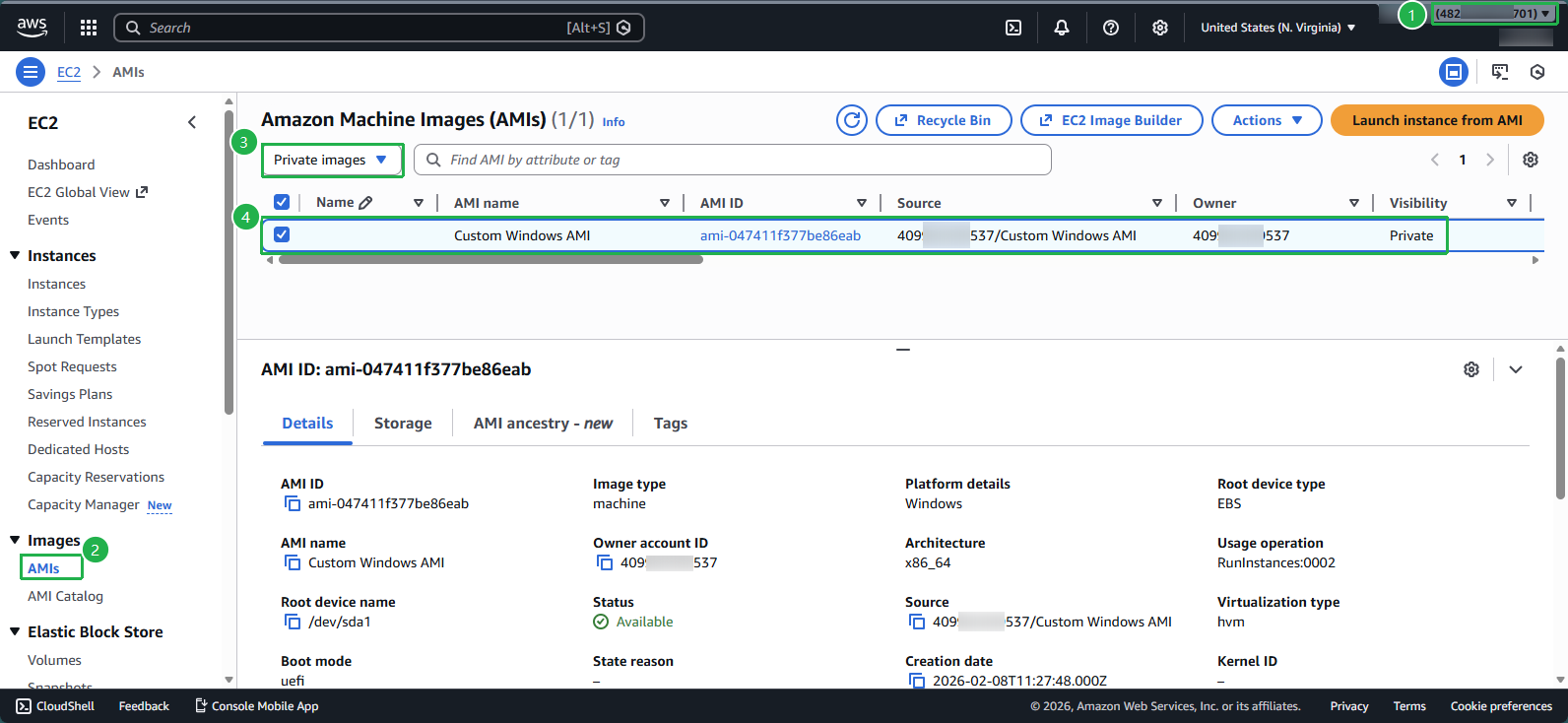Open the notifications bell
The width and height of the screenshot is (1568, 723).
(1062, 28)
